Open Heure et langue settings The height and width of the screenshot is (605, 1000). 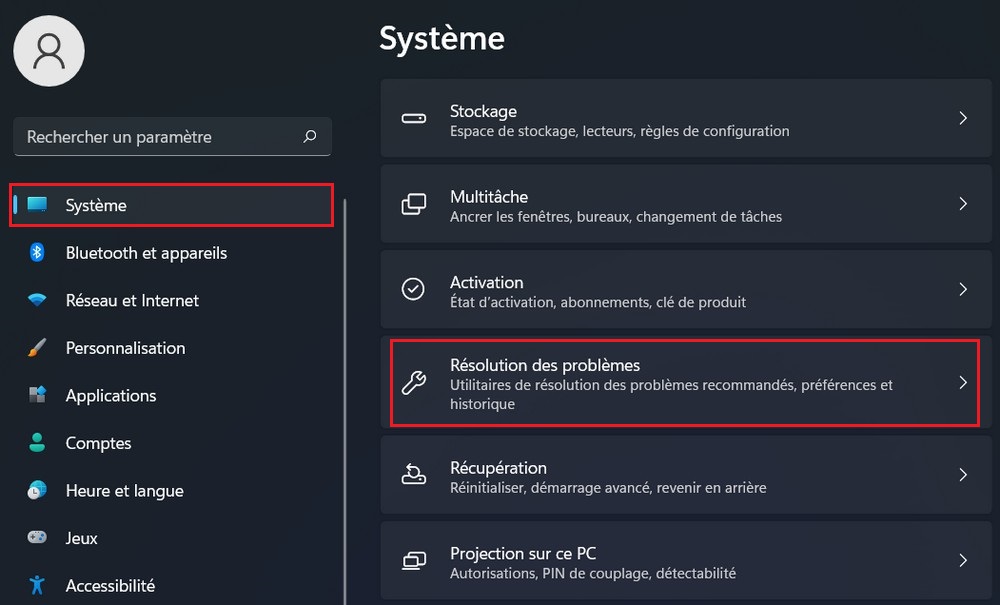(124, 491)
